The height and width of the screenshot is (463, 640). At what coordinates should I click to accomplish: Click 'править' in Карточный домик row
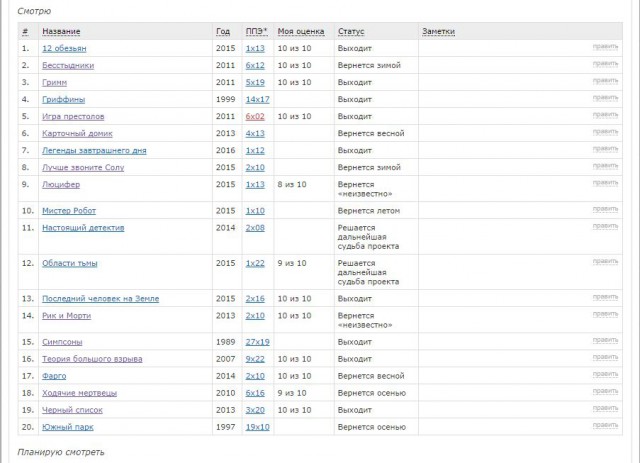(605, 132)
